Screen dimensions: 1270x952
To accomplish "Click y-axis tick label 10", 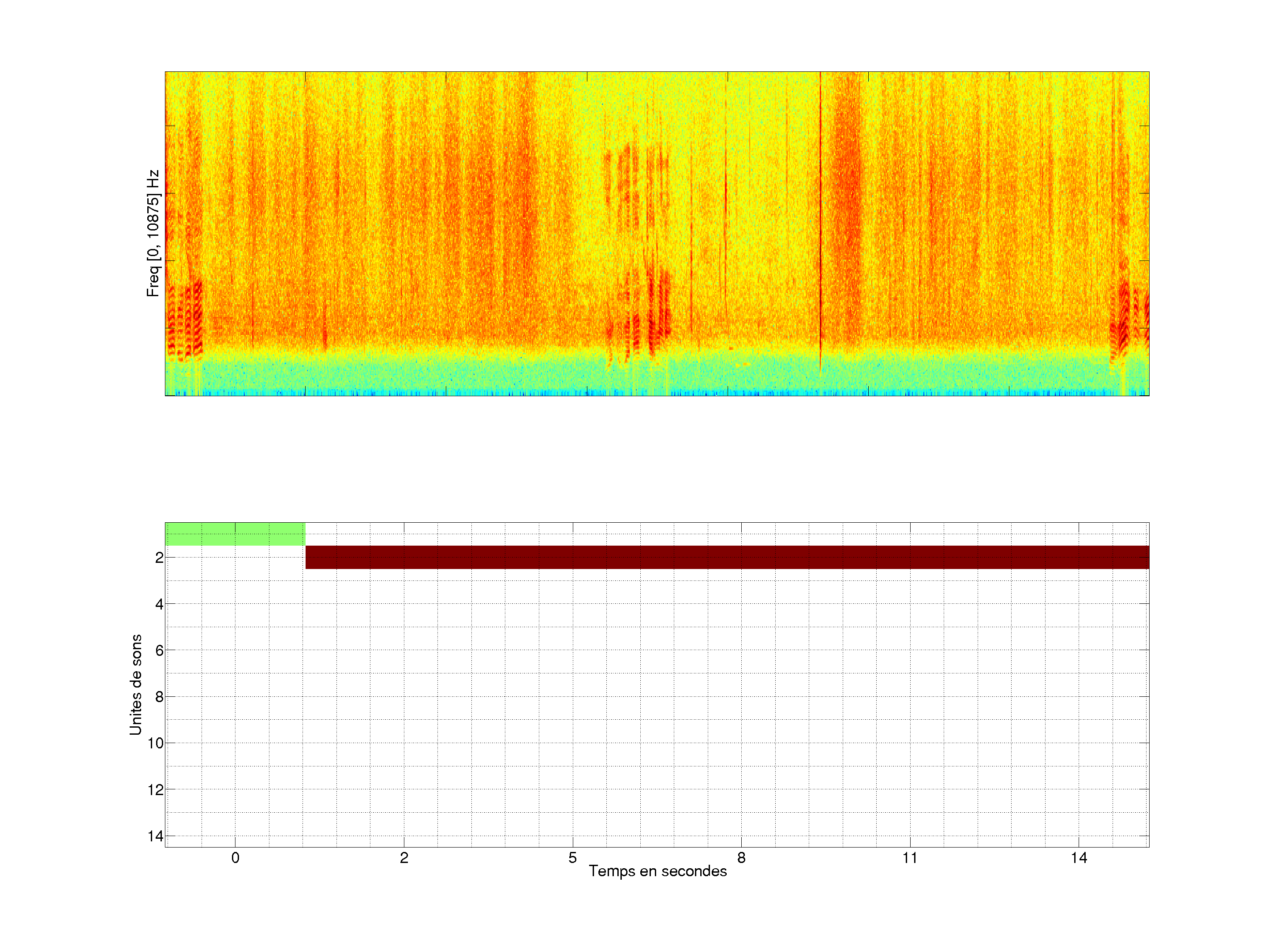I will 156,744.
